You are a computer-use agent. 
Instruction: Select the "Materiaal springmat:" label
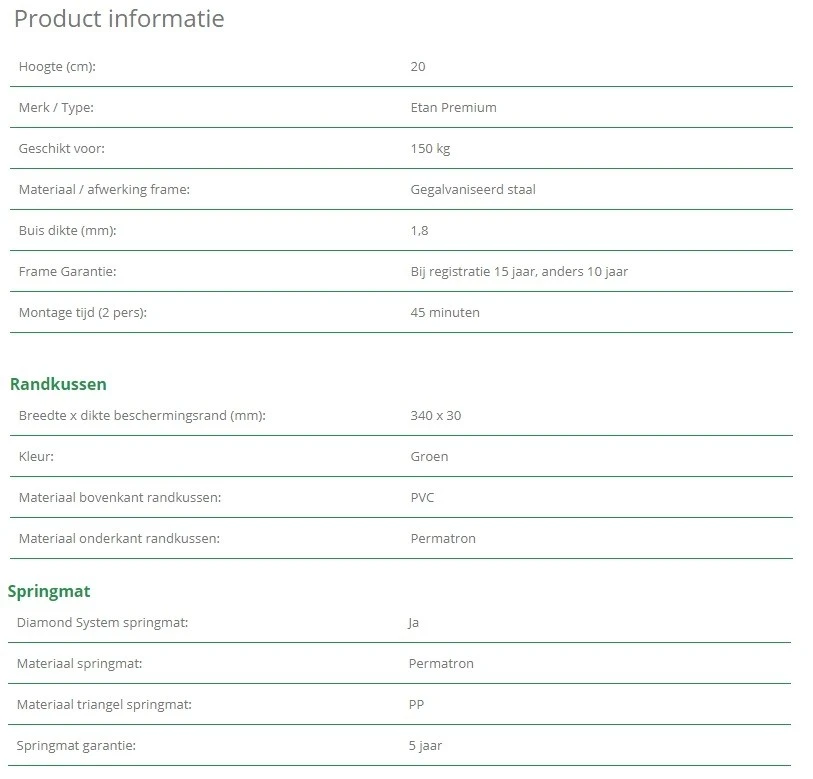[x=79, y=664]
